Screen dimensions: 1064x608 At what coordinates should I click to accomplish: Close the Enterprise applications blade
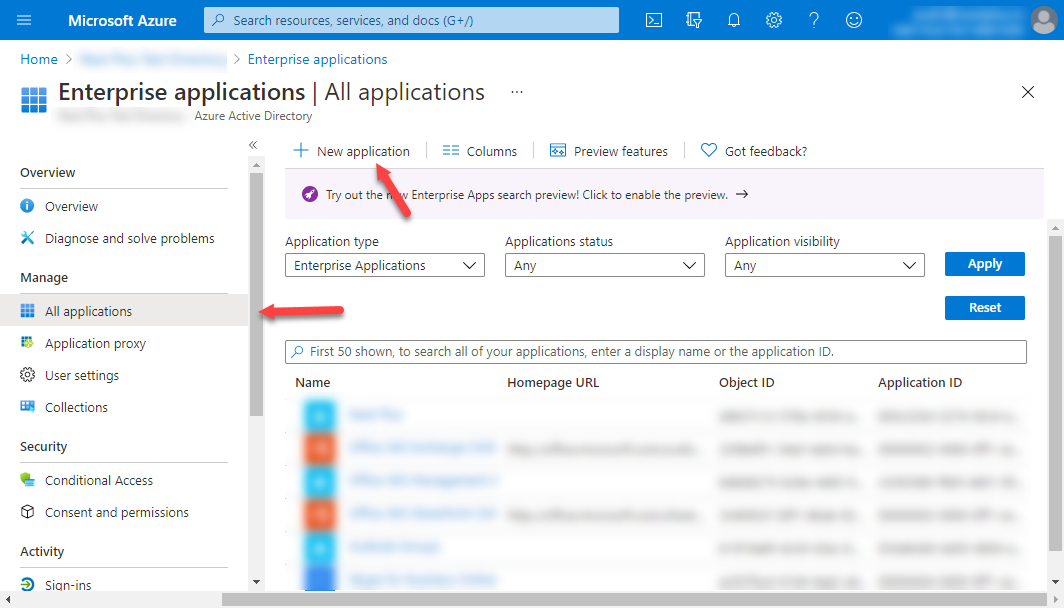pos(1027,92)
